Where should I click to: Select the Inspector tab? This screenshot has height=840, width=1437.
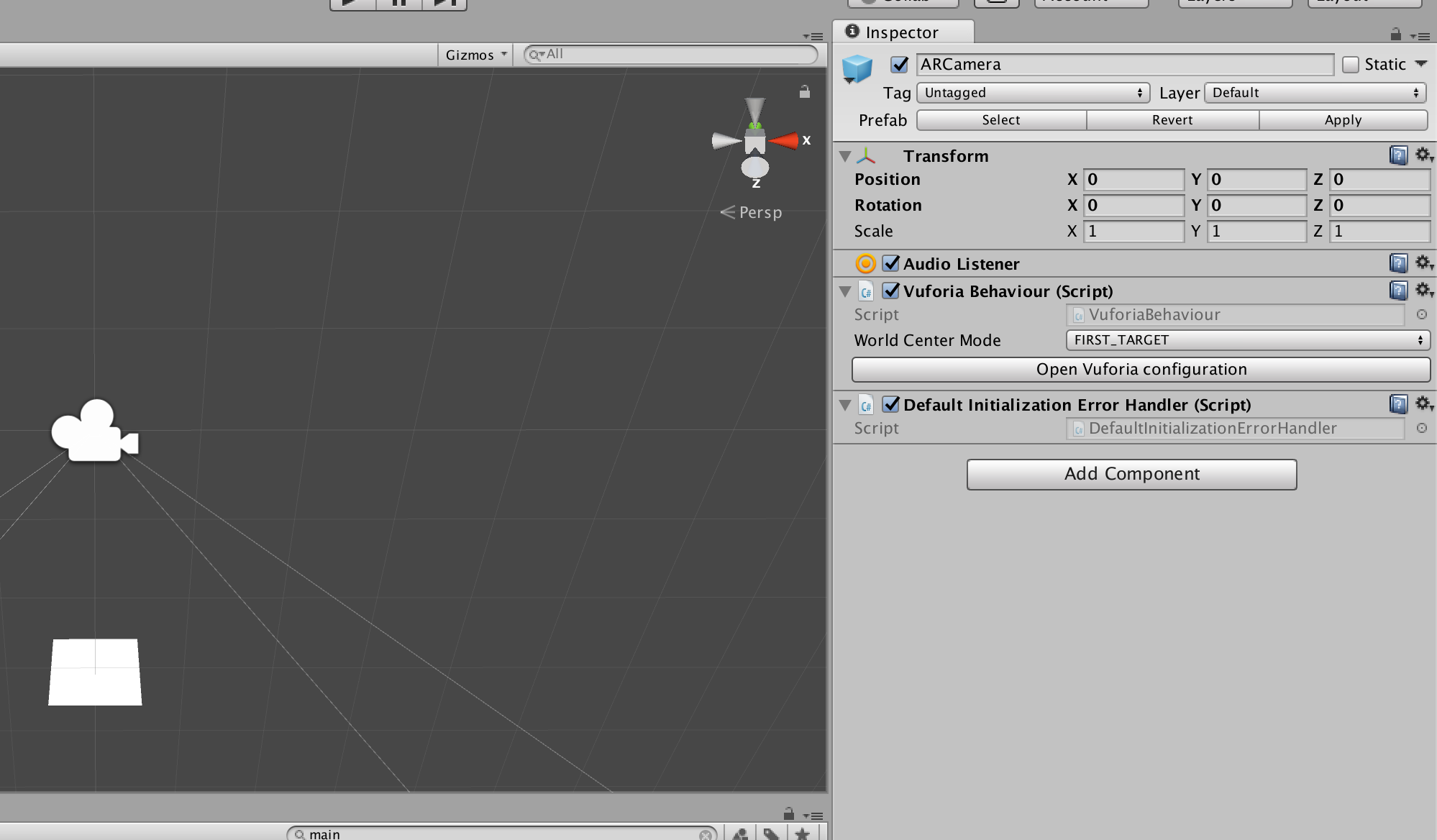tap(901, 32)
